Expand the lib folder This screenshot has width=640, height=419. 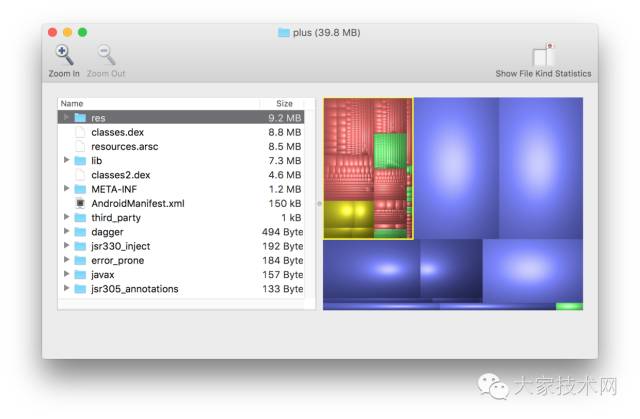click(66, 160)
